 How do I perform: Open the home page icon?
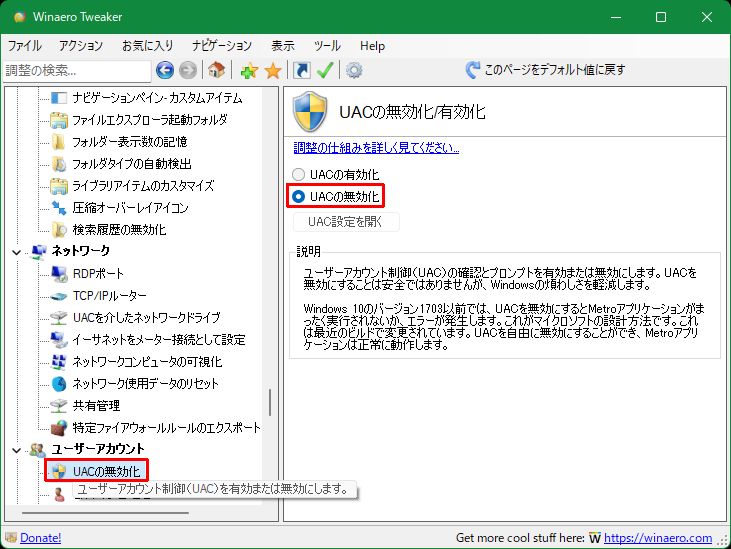pos(216,70)
